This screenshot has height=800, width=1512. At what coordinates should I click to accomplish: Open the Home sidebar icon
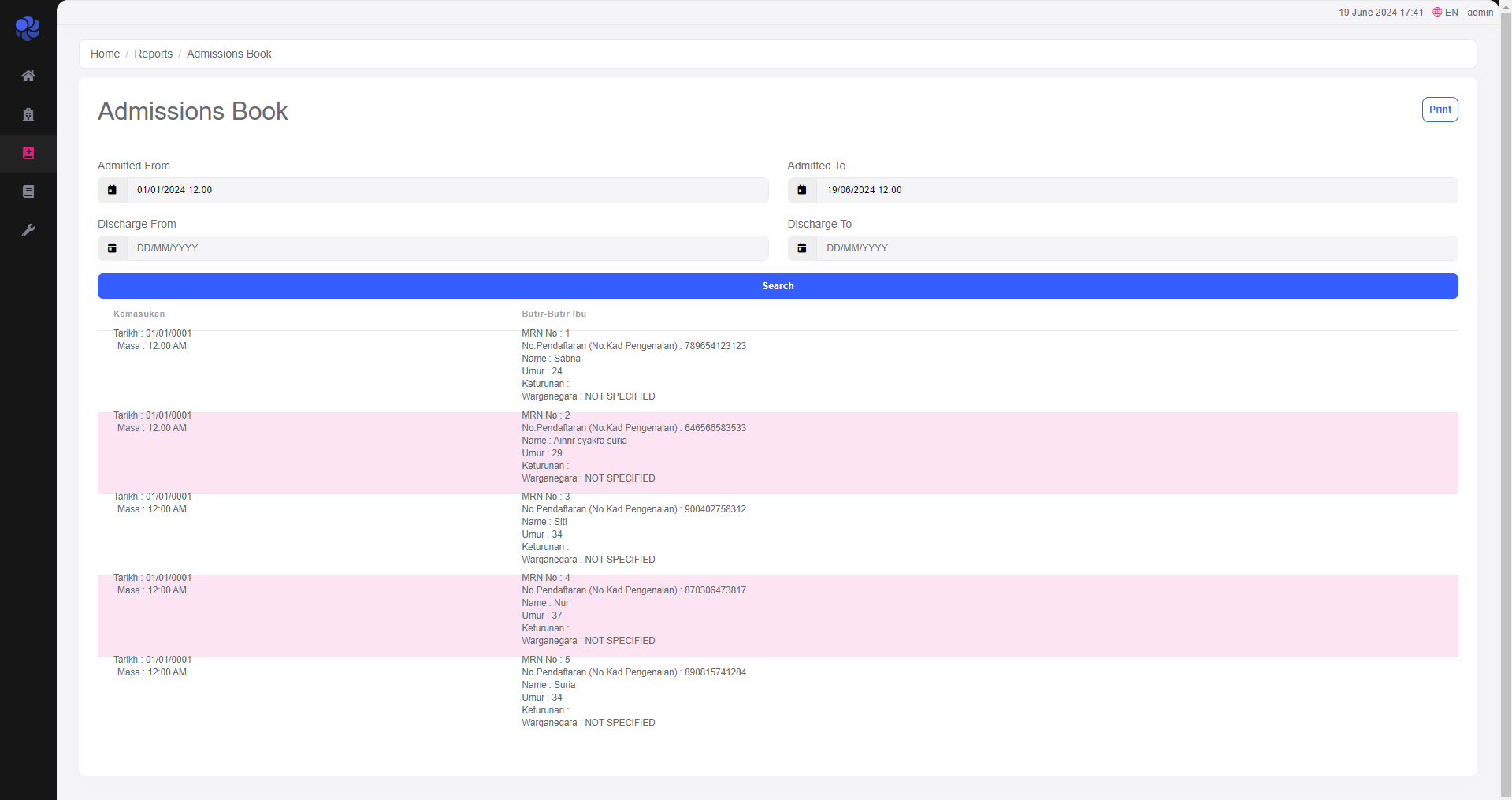[28, 76]
